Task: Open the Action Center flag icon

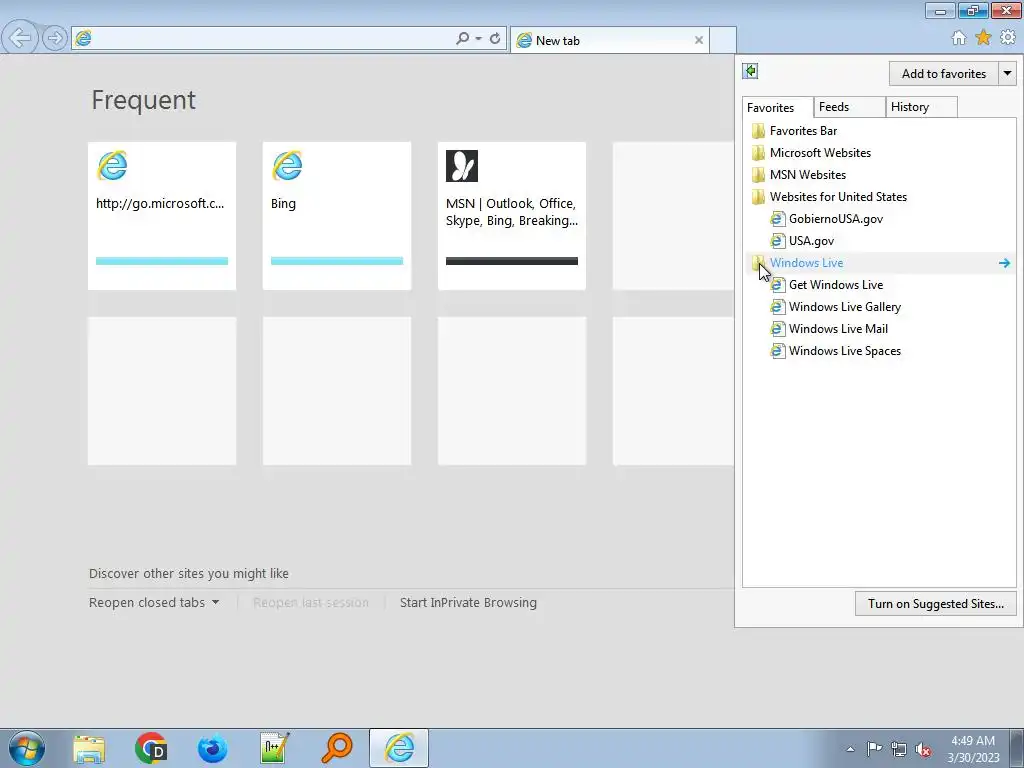Action: [x=874, y=748]
